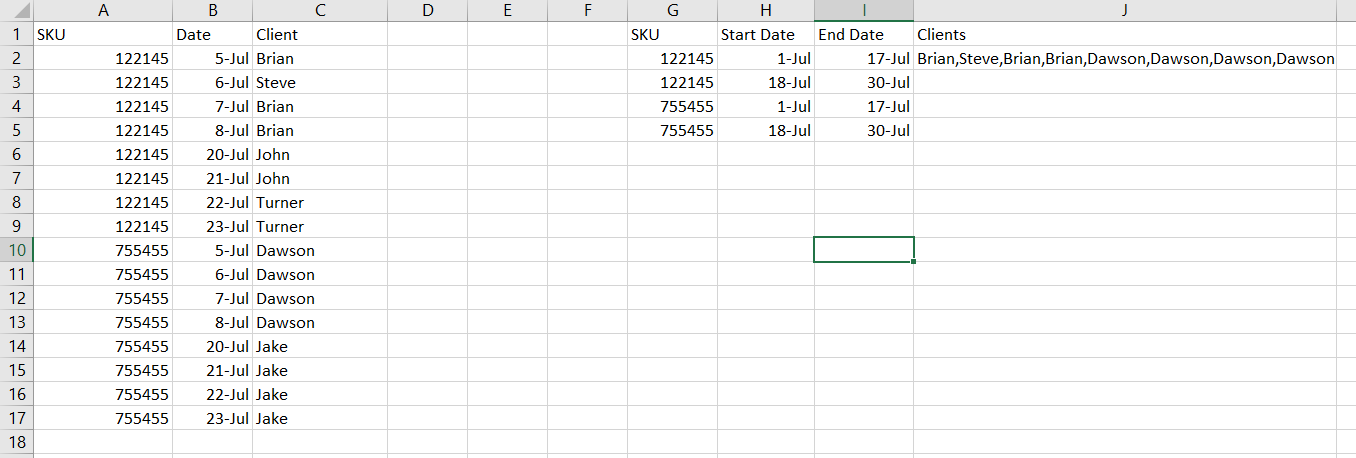Select Brian in row 2
This screenshot has height=458, width=1356.
tap(320, 58)
